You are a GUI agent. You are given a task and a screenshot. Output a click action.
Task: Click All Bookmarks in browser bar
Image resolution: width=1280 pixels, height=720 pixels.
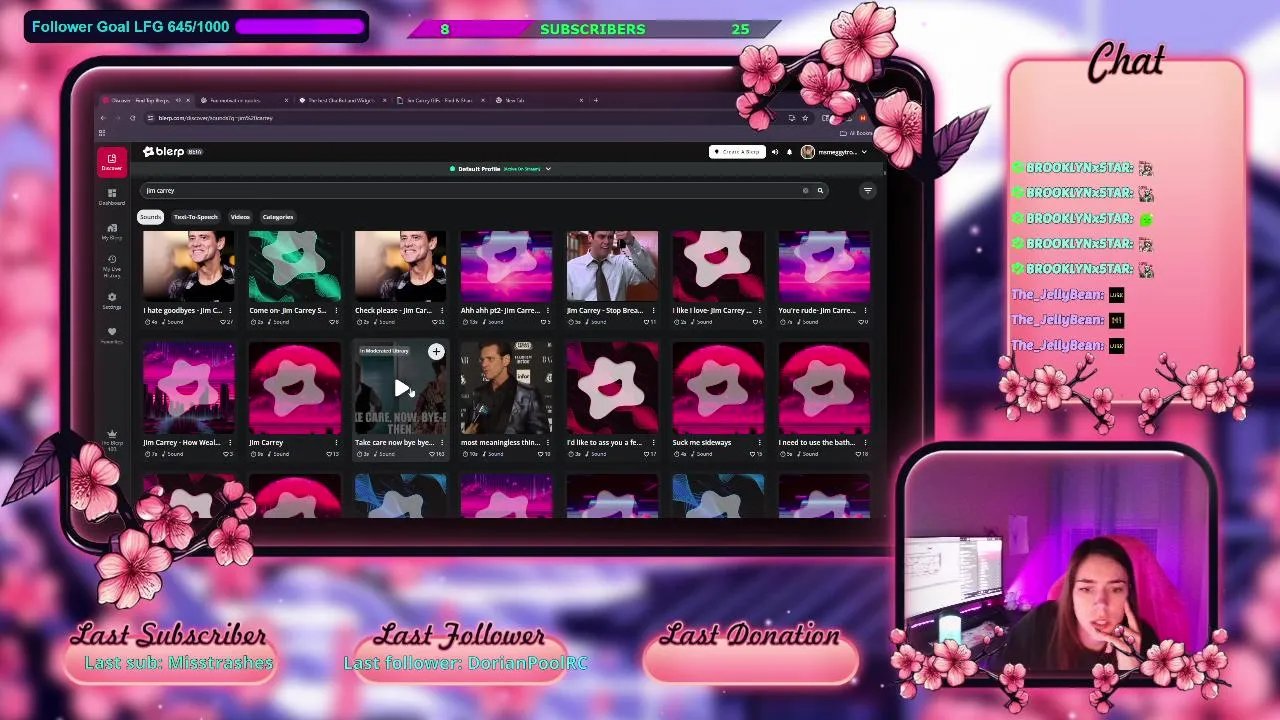tap(858, 133)
